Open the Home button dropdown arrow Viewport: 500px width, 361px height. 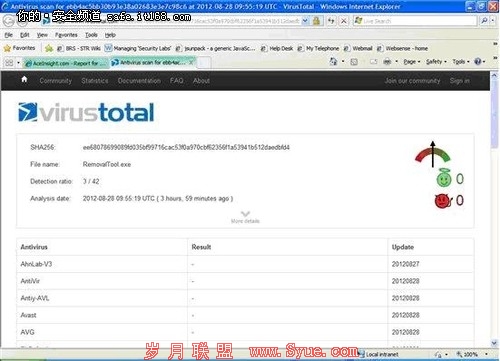pos(343,61)
